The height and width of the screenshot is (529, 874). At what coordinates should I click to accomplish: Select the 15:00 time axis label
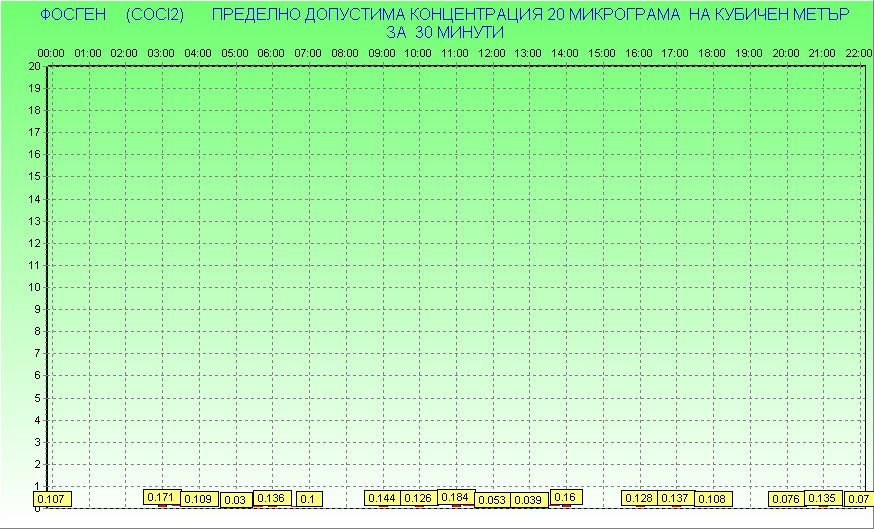tap(601, 54)
